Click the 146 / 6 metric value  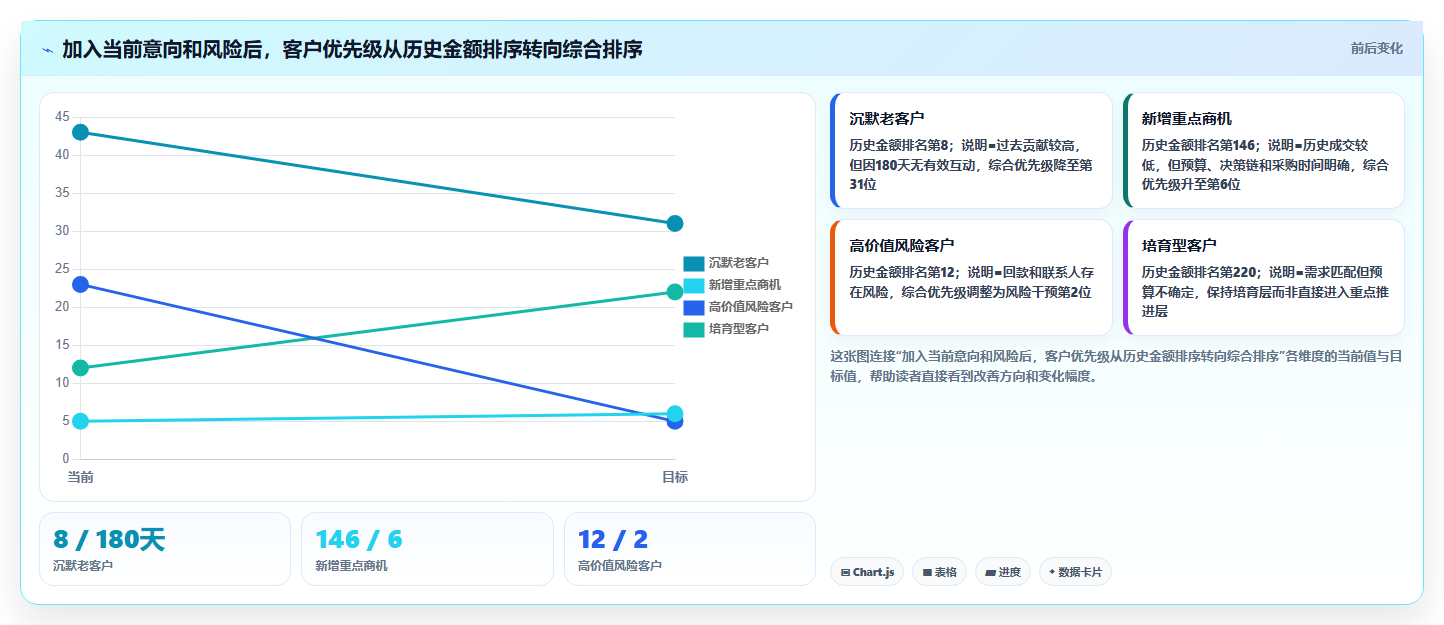358,540
